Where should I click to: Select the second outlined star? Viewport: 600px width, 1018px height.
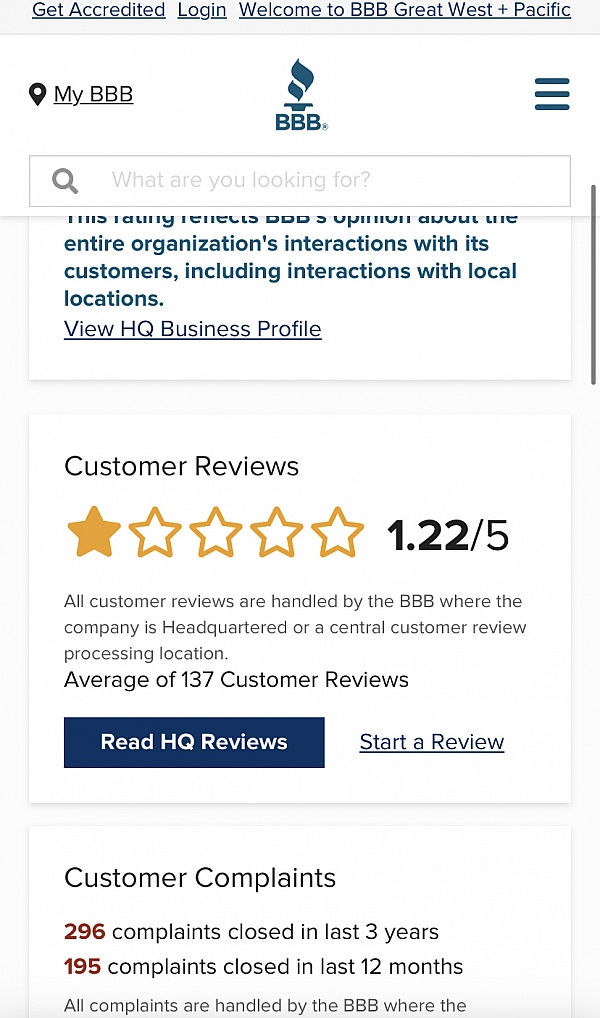(155, 532)
